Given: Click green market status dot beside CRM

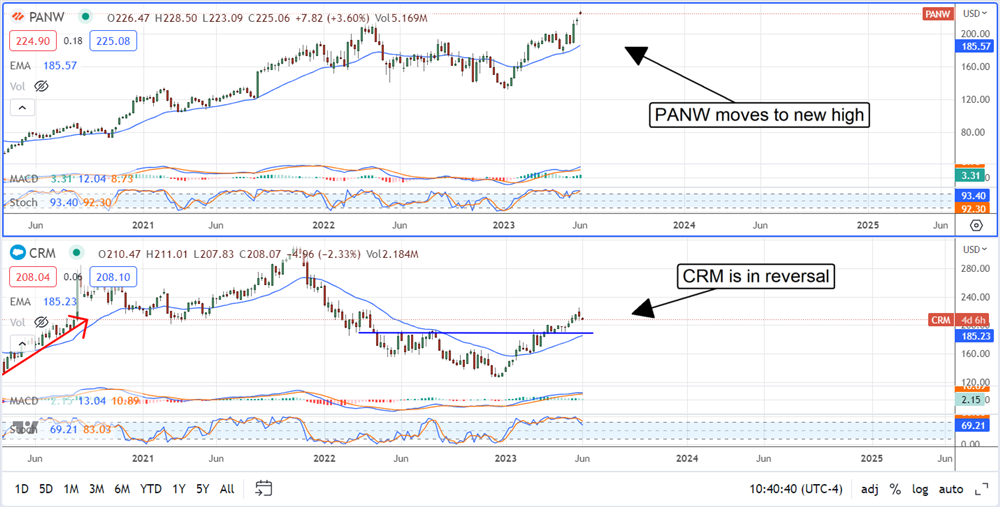Looking at the screenshot, I should click(x=75, y=253).
